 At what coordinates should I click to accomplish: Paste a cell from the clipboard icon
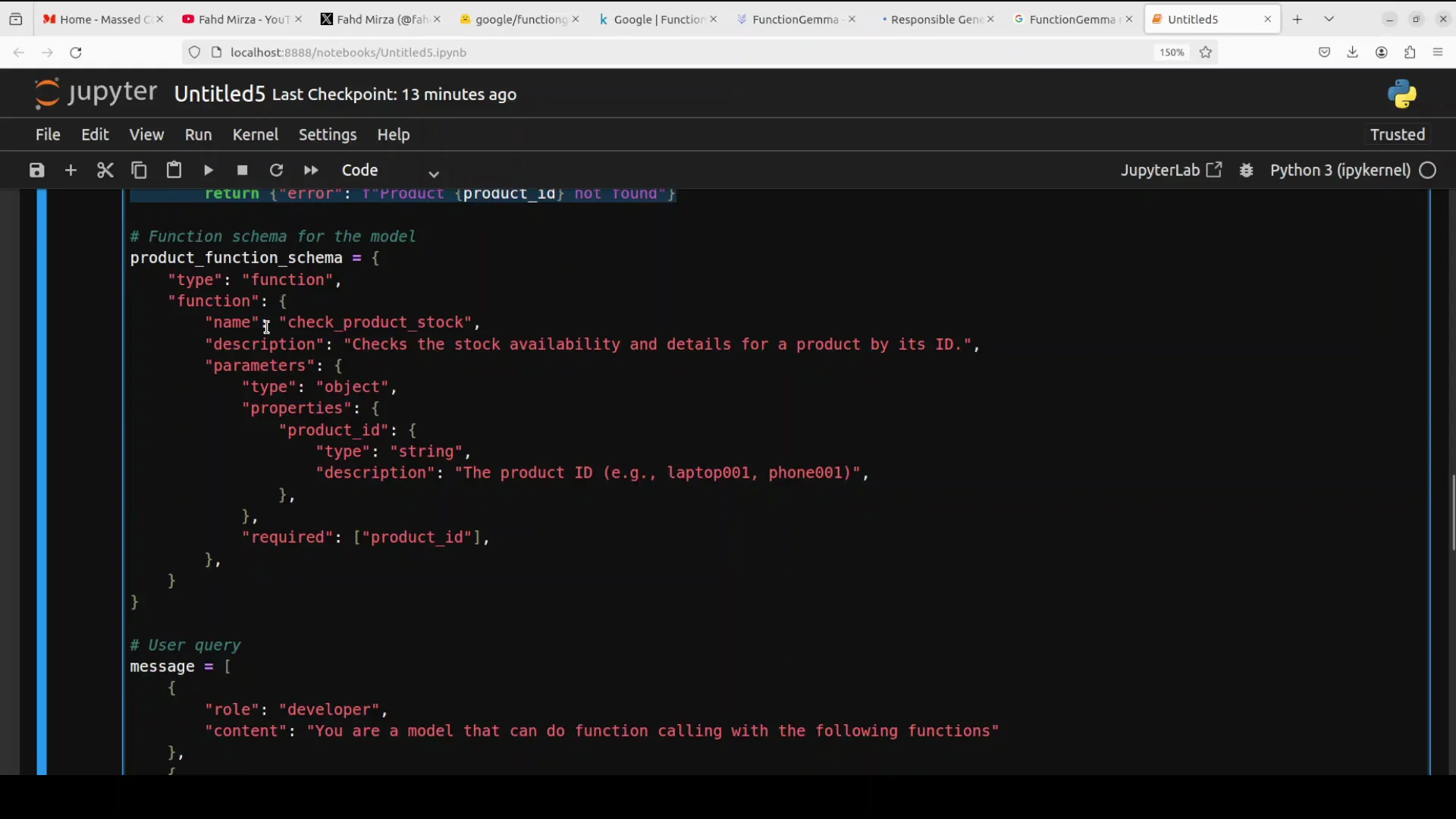click(174, 170)
